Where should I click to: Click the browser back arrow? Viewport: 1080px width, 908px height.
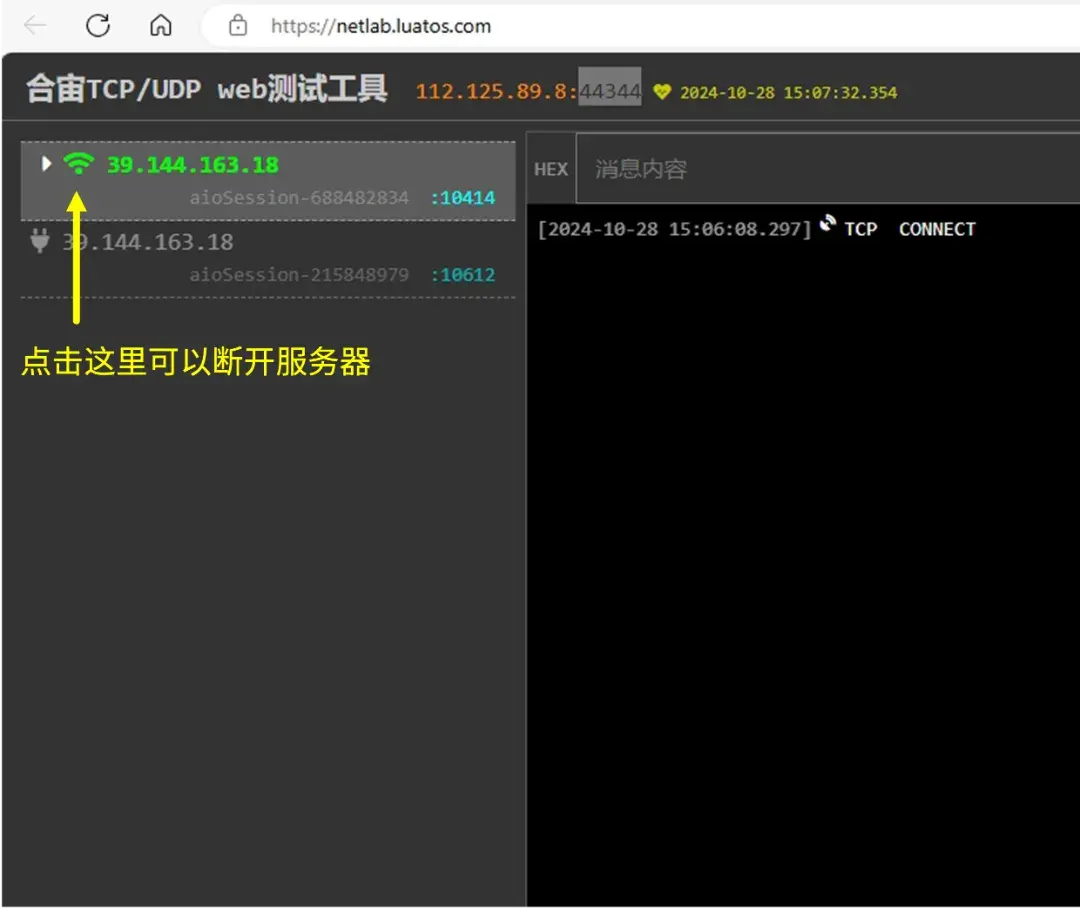tap(34, 26)
